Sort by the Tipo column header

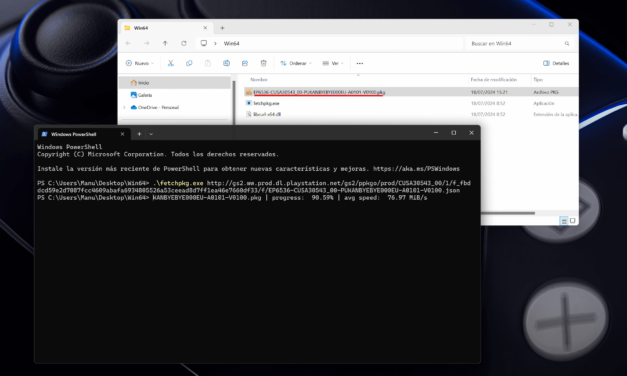(x=538, y=80)
